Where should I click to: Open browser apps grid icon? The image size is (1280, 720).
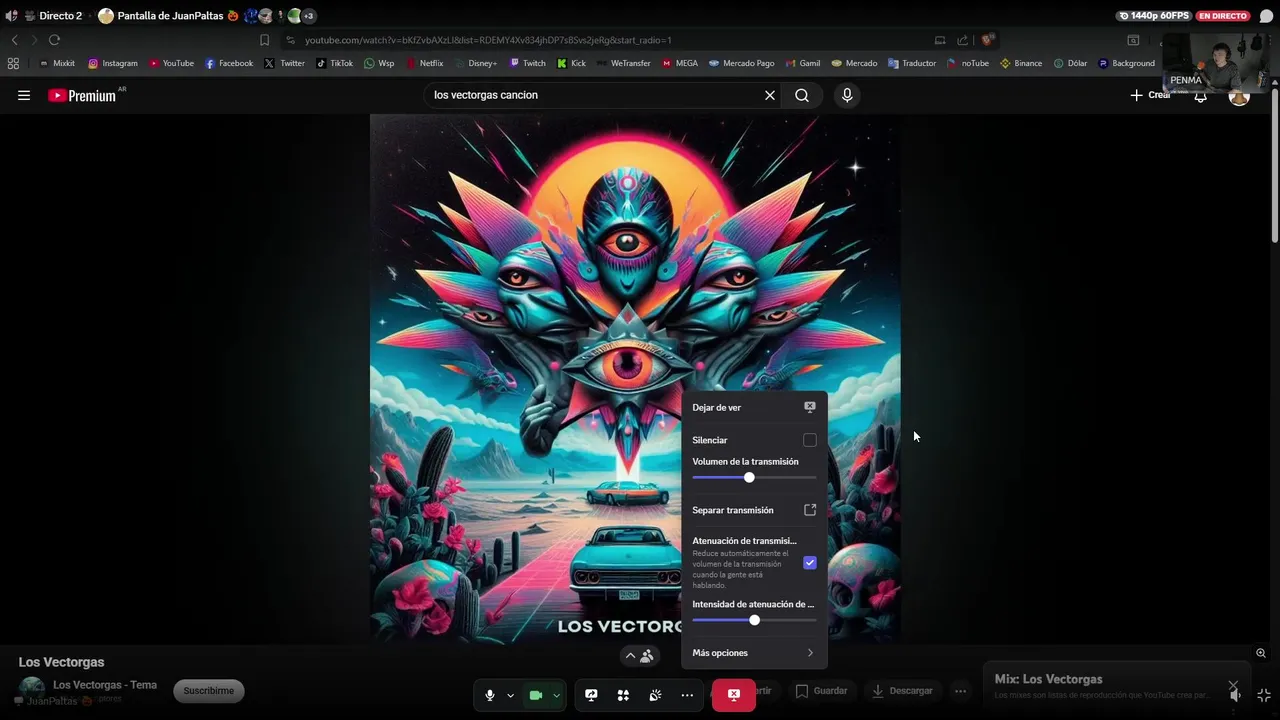click(x=13, y=63)
